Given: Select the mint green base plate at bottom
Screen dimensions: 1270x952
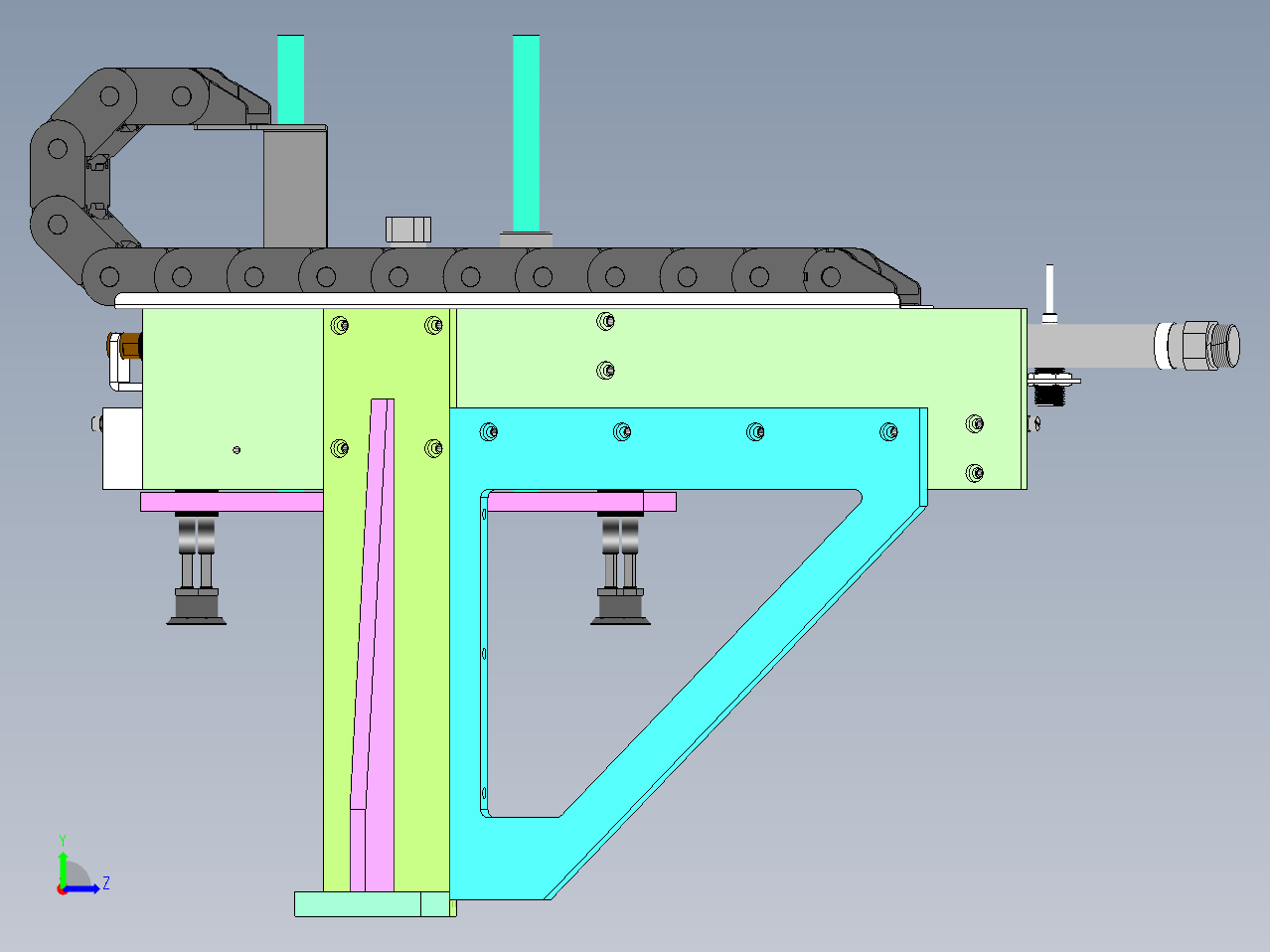Looking at the screenshot, I should tap(372, 903).
